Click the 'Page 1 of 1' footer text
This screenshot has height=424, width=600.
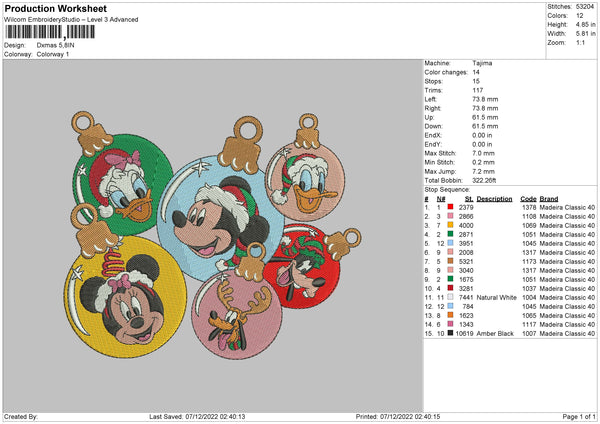(579, 416)
